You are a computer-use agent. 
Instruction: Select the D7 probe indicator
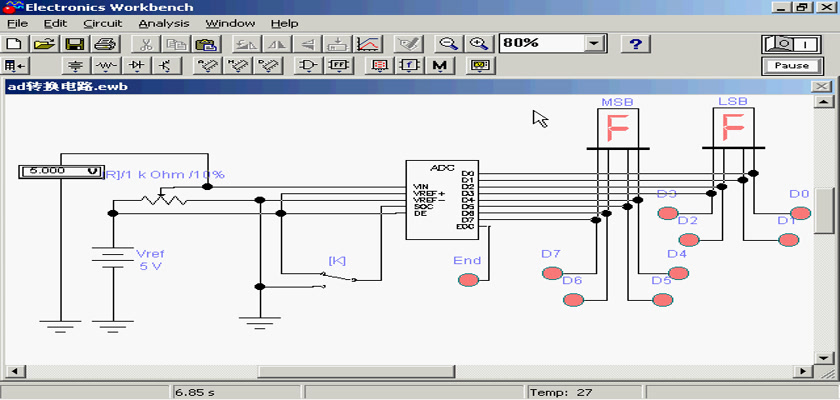click(552, 273)
